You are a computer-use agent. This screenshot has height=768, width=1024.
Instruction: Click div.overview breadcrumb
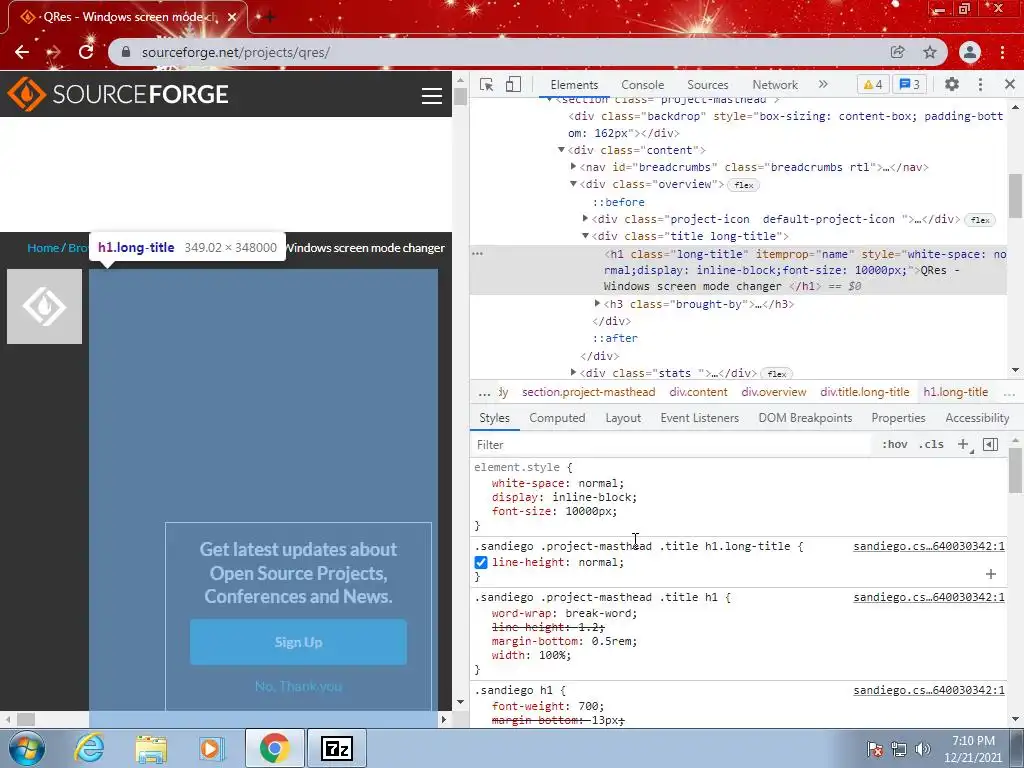pyautogui.click(x=774, y=392)
